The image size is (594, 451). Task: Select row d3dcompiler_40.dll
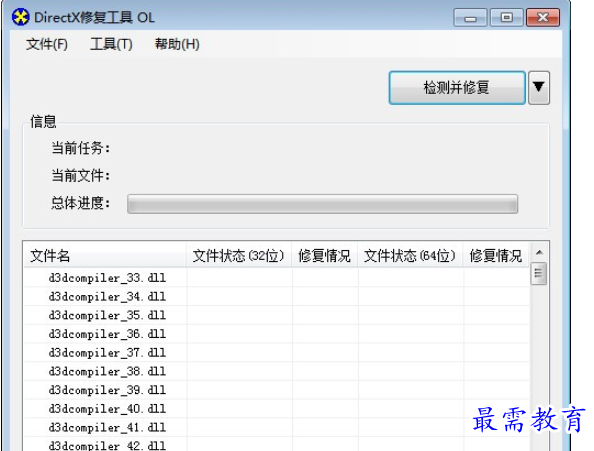[277, 409]
